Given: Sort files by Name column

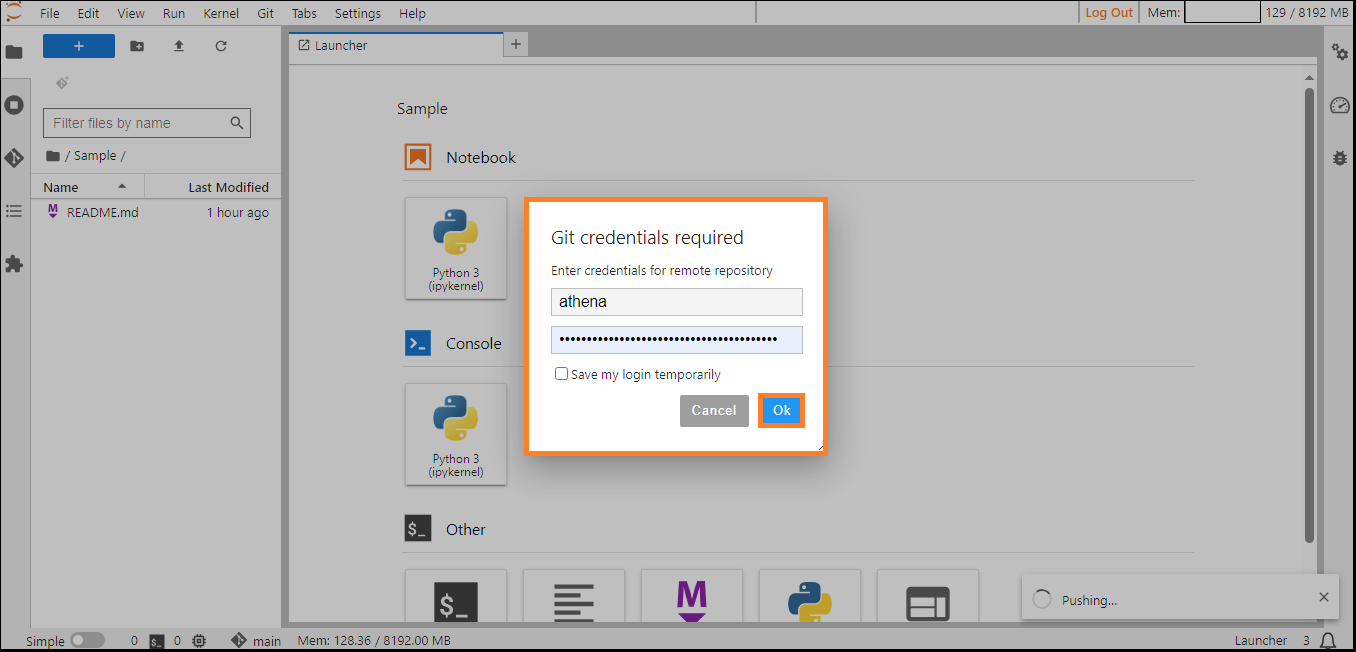Looking at the screenshot, I should pyautogui.click(x=87, y=187).
